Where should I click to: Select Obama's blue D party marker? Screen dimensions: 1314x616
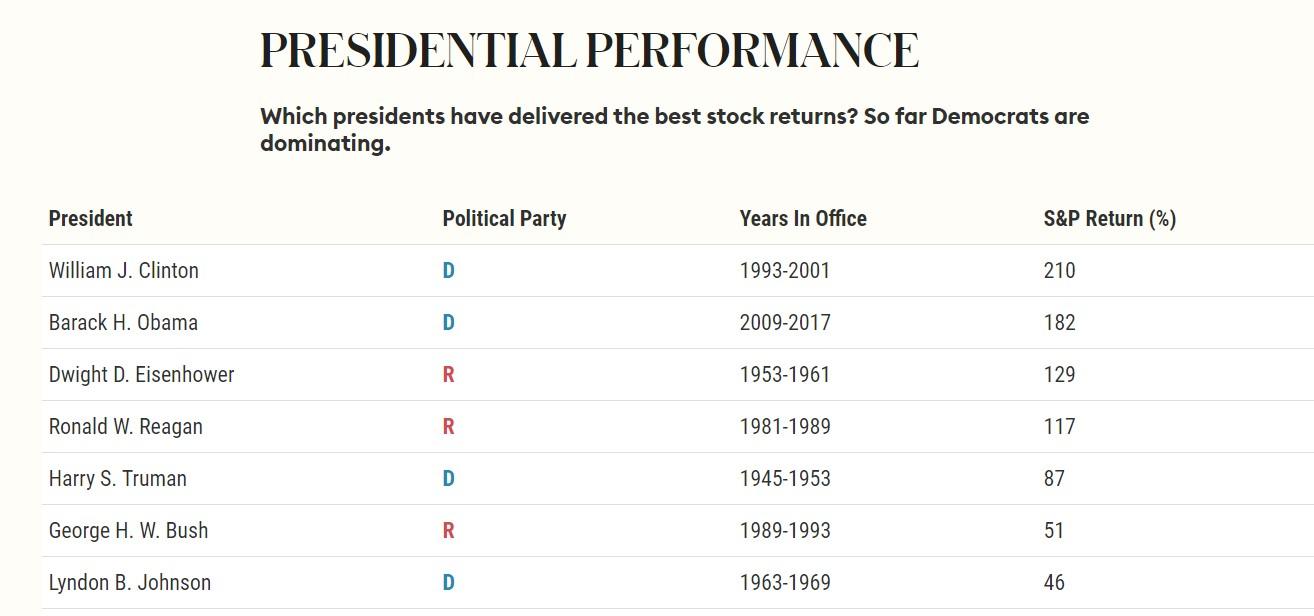click(448, 323)
